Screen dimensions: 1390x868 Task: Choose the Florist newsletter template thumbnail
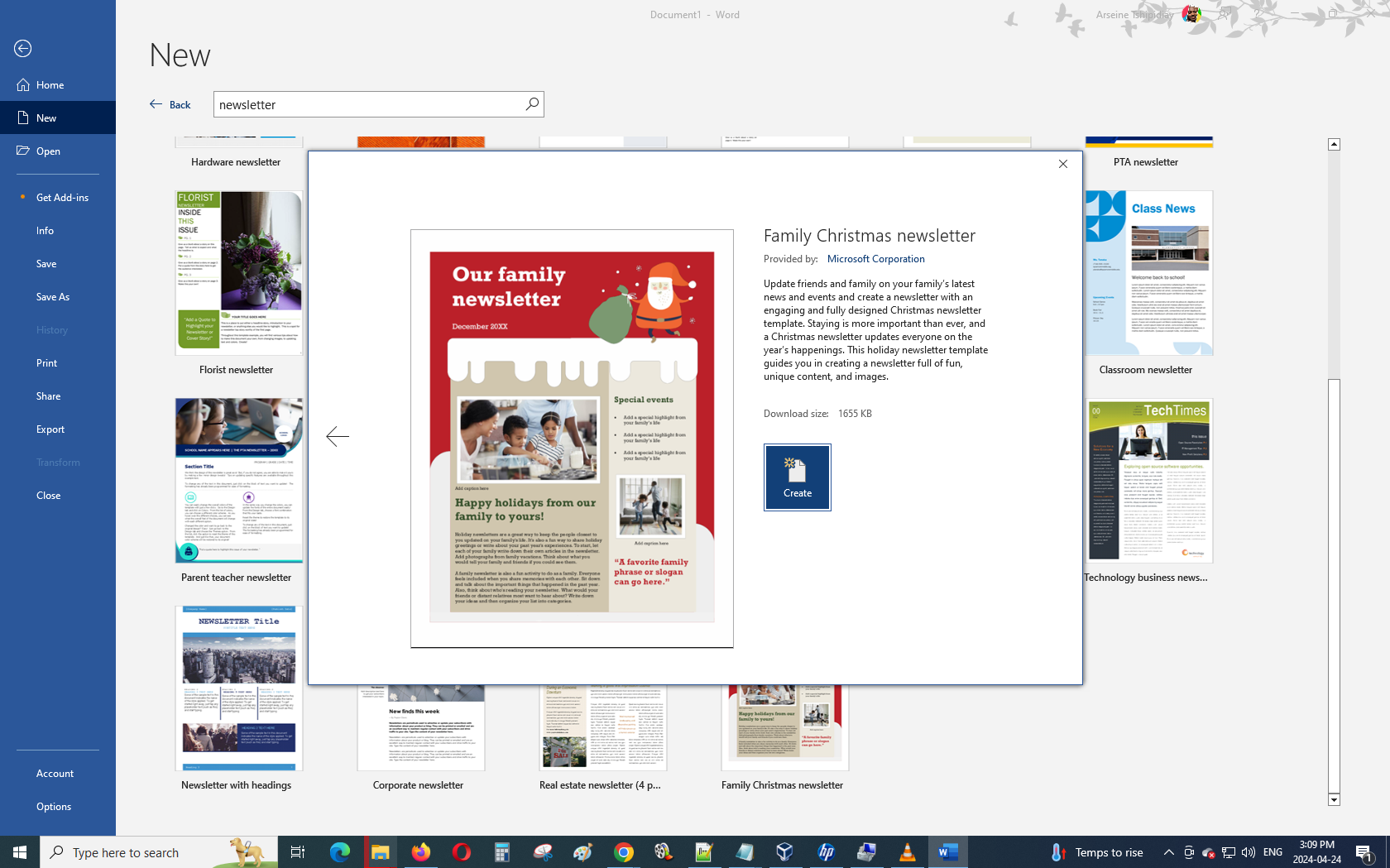click(238, 274)
